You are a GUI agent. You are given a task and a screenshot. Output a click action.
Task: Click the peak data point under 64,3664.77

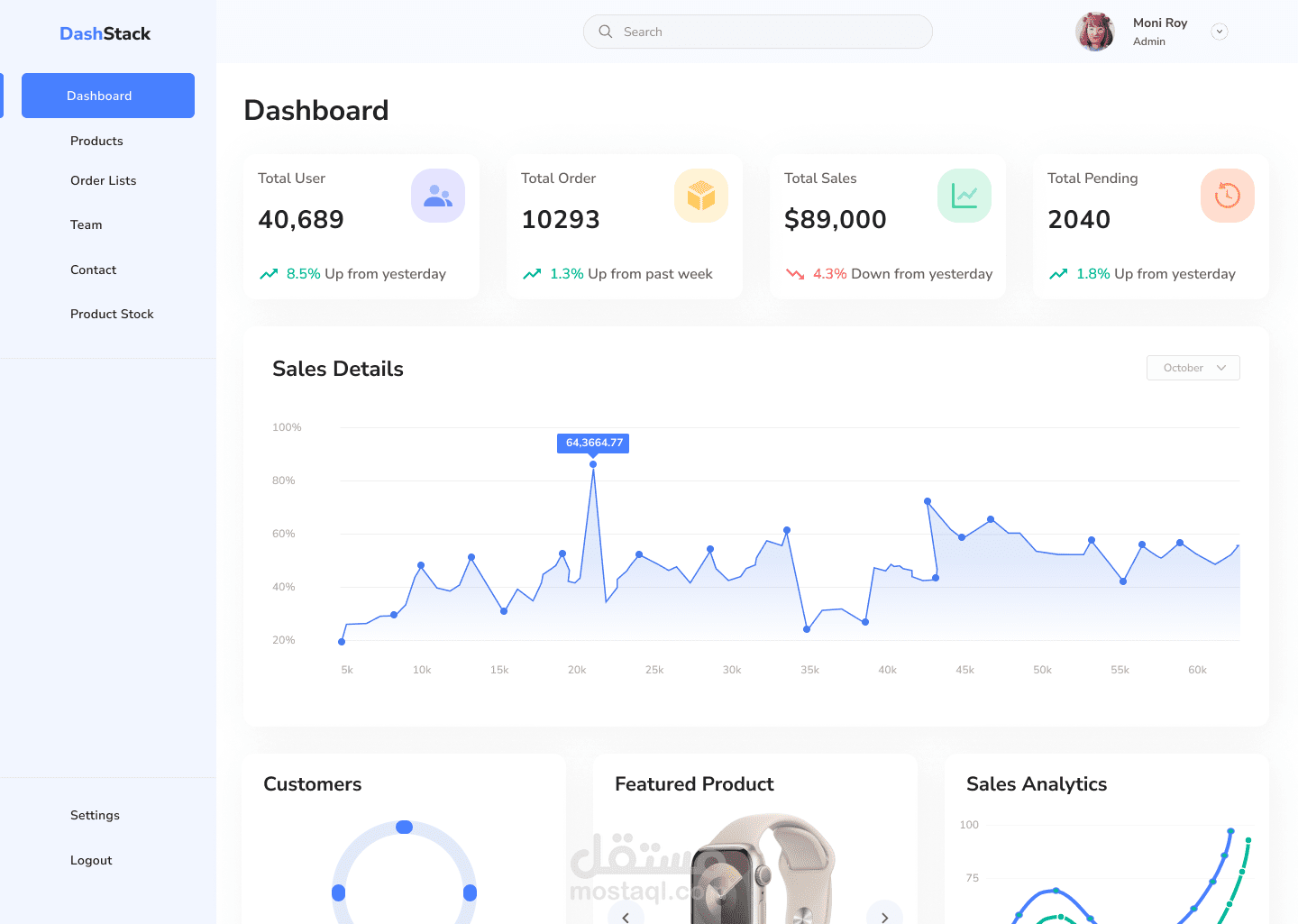click(x=593, y=464)
